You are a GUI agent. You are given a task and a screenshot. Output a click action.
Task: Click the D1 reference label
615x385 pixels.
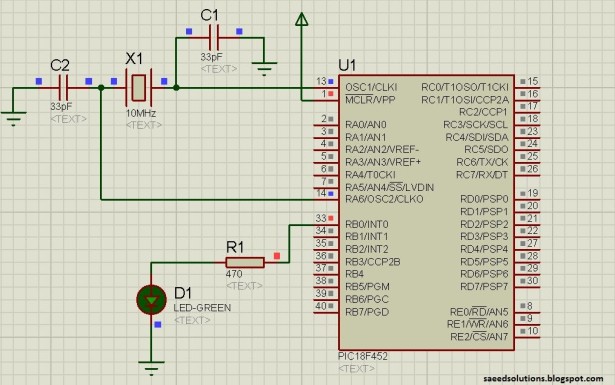pos(183,293)
